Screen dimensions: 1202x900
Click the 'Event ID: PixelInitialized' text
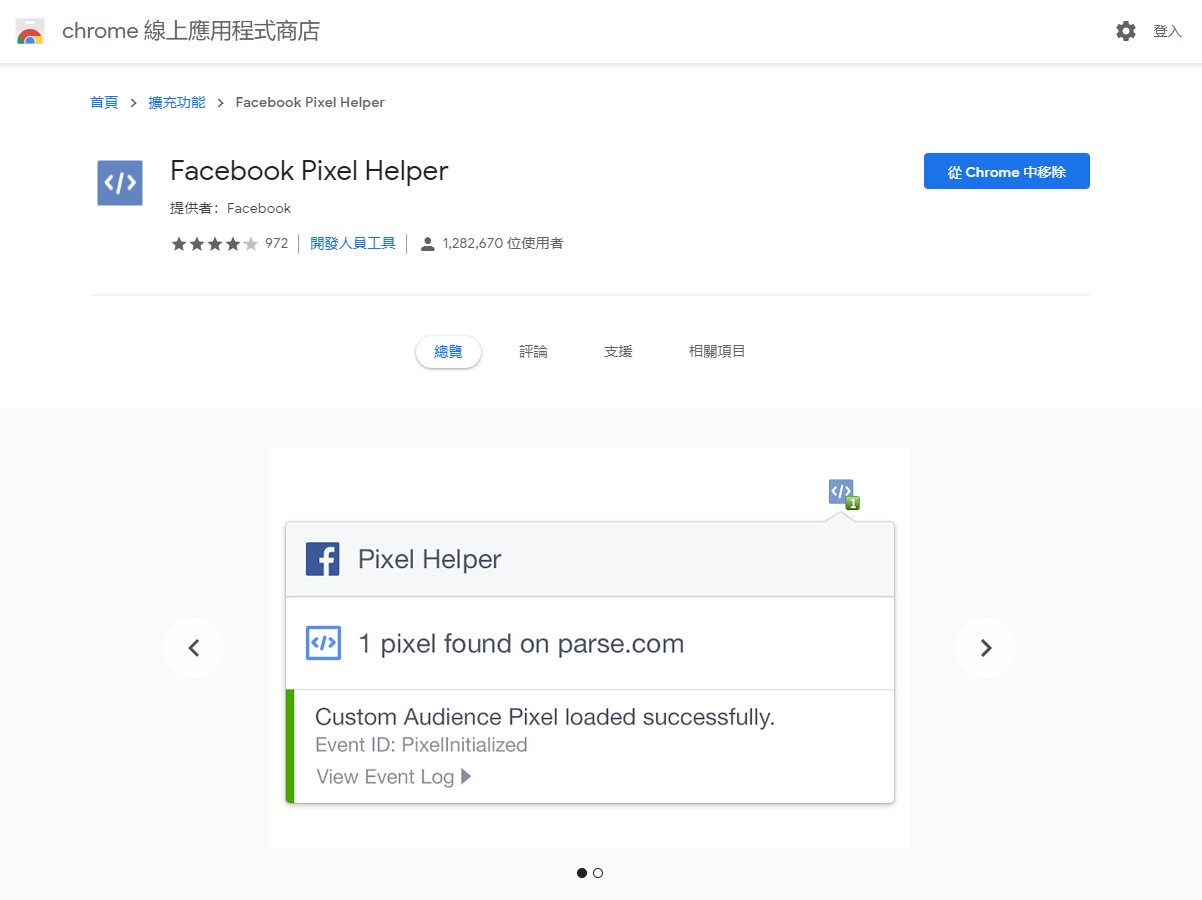click(x=421, y=745)
